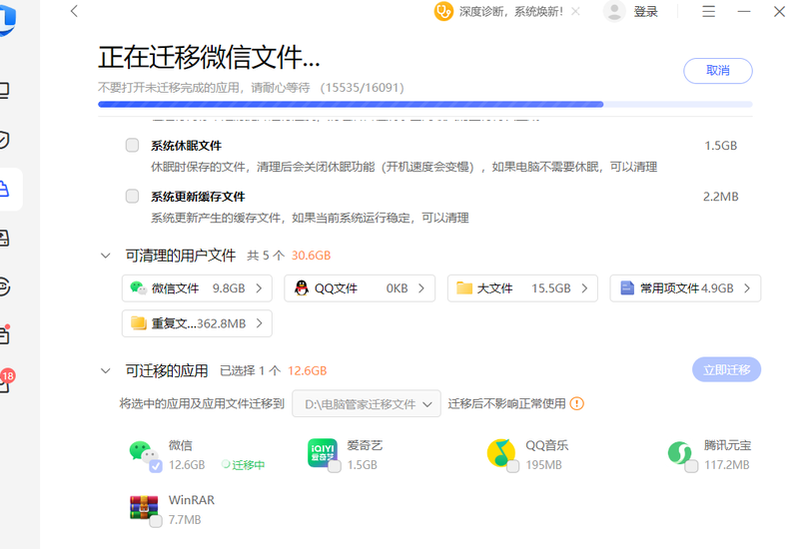The width and height of the screenshot is (799, 549).
Task: Click the 2.2MB size of 系统更新缓存文件
Action: click(721, 197)
